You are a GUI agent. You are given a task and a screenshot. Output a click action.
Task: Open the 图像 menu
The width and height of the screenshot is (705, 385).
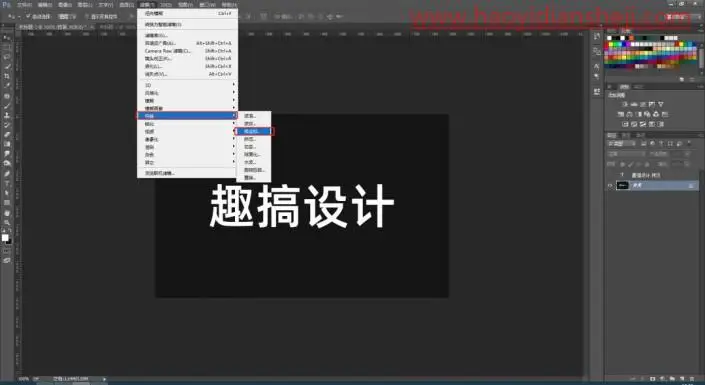point(65,5)
